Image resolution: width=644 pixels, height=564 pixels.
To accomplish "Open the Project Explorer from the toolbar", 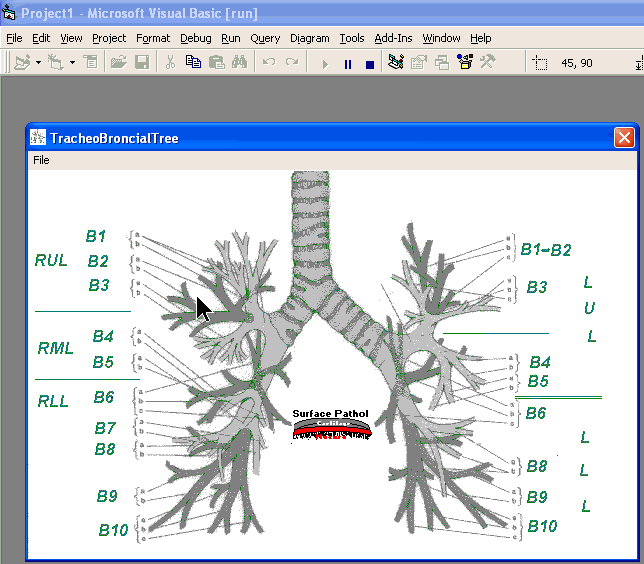I will pyautogui.click(x=396, y=63).
